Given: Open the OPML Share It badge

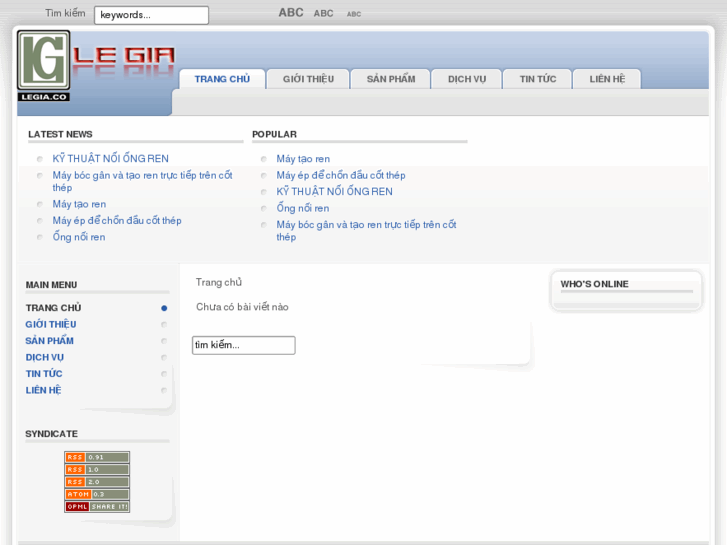Looking at the screenshot, I should [x=97, y=507].
